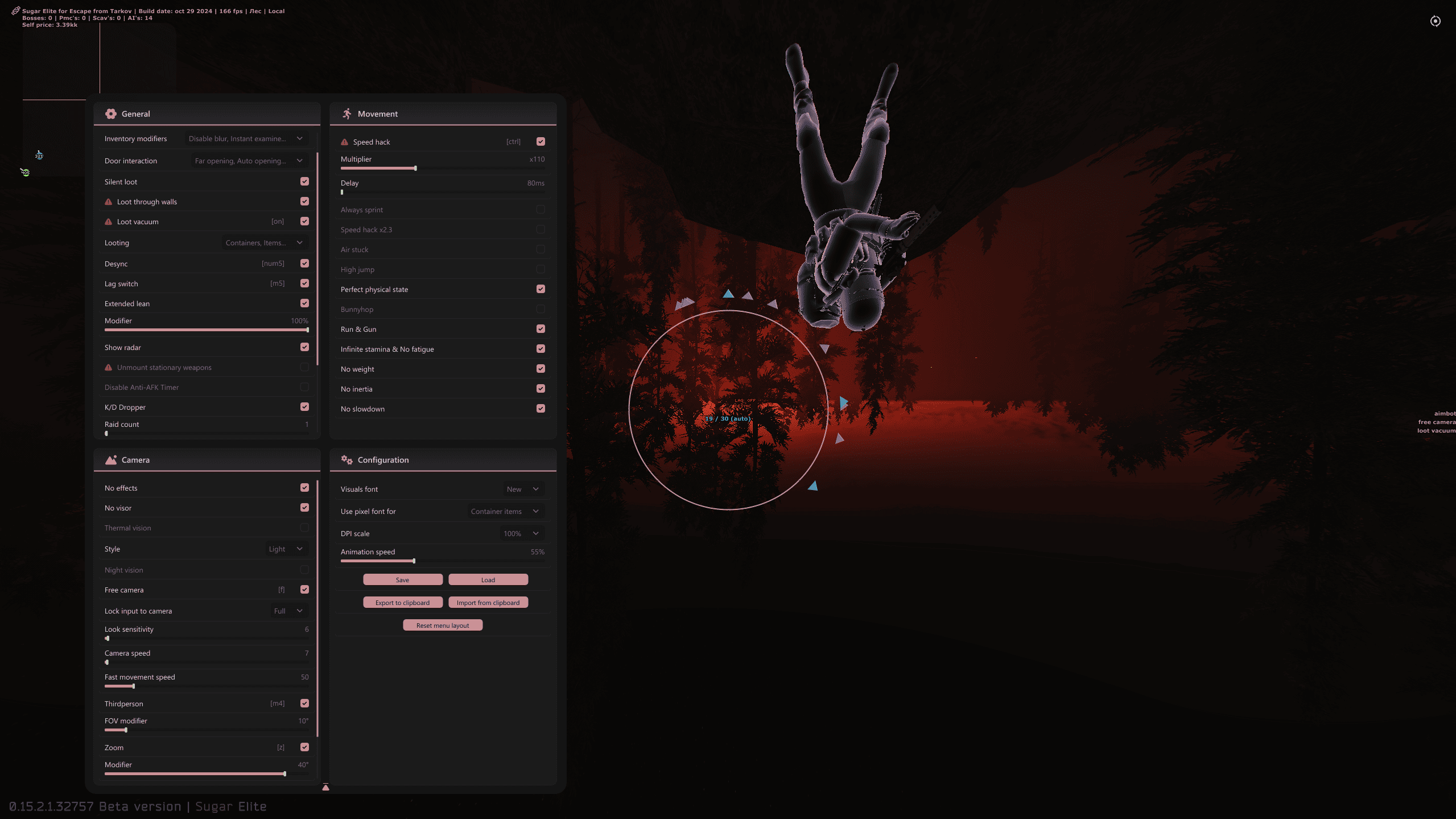Click the resize triangle at the menu's bottom
The width and height of the screenshot is (1456, 819).
tap(325, 787)
